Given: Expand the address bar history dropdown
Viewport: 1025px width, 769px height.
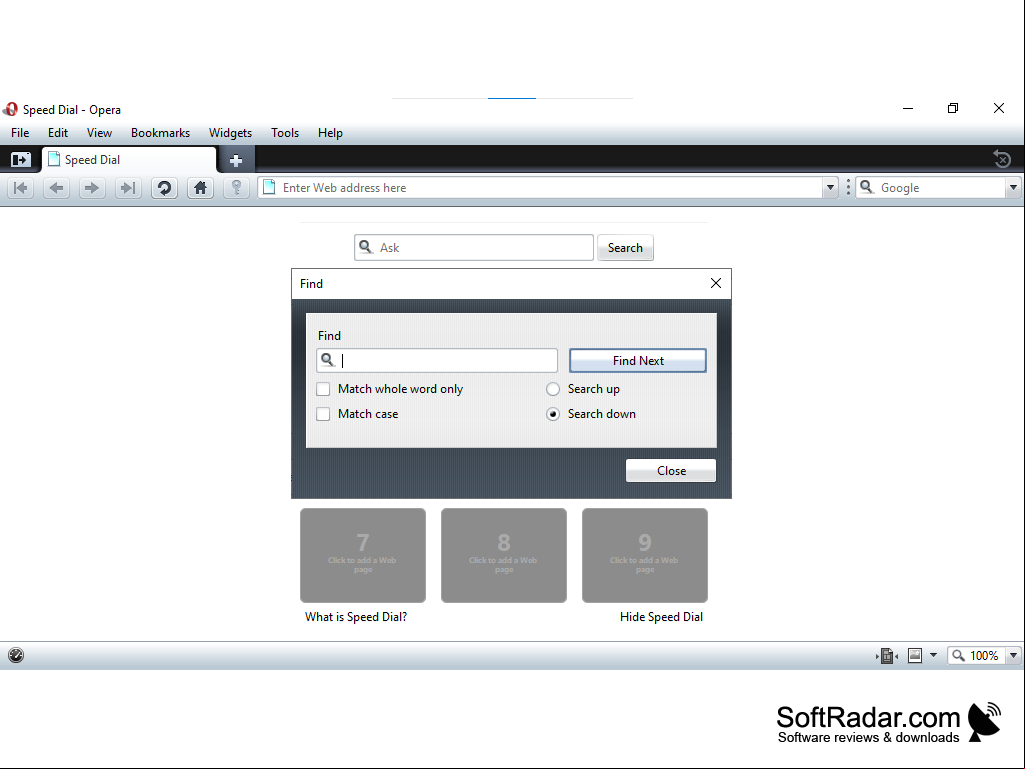Looking at the screenshot, I should click(830, 188).
